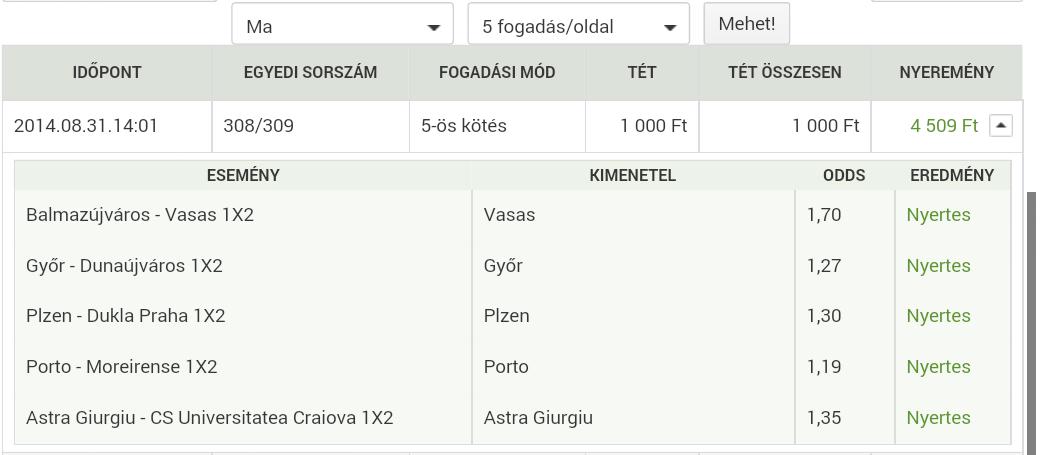Click the Győr - Dunaújváros 1X2 event

pyautogui.click(x=124, y=266)
